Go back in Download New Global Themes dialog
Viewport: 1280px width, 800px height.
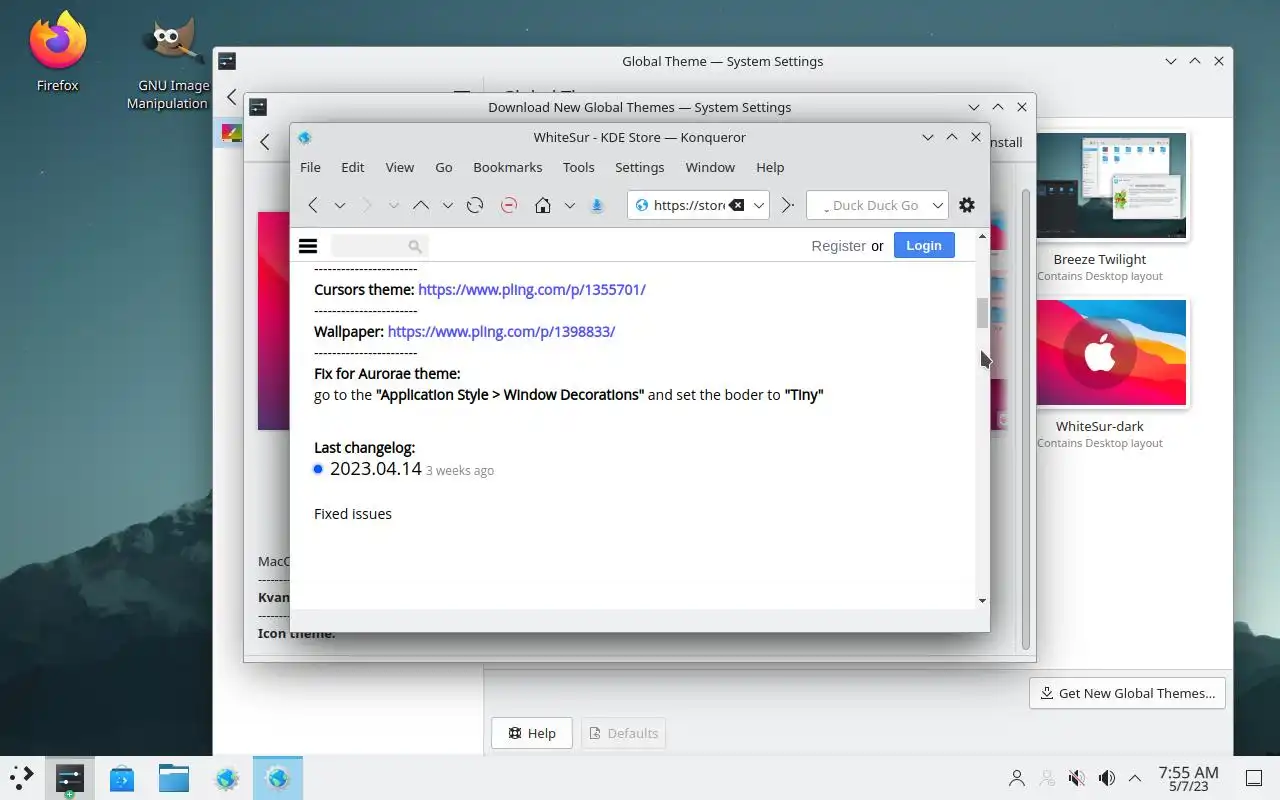[265, 142]
